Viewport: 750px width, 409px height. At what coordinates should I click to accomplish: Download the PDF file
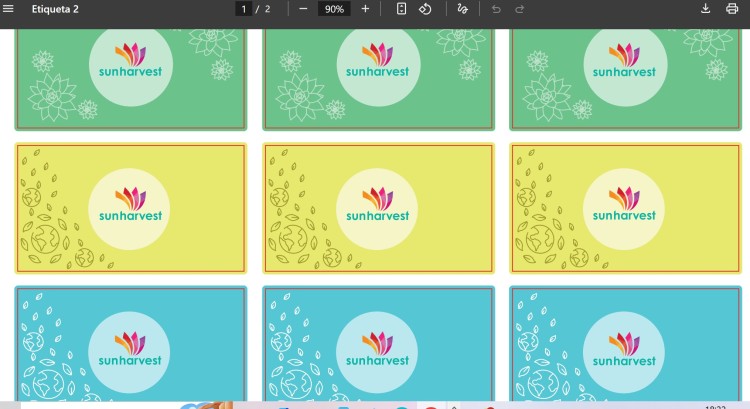click(705, 9)
